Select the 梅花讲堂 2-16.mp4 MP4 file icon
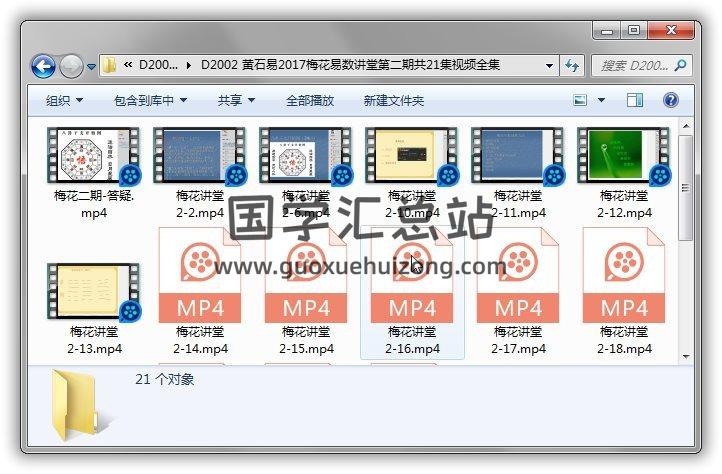The height and width of the screenshot is (474, 722). click(412, 275)
